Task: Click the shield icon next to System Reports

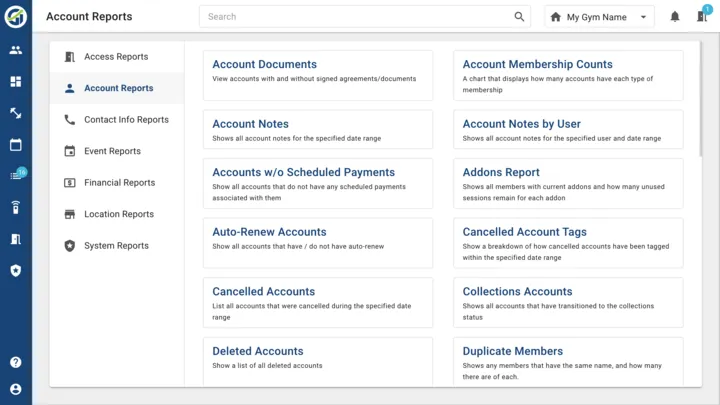Action: point(69,246)
